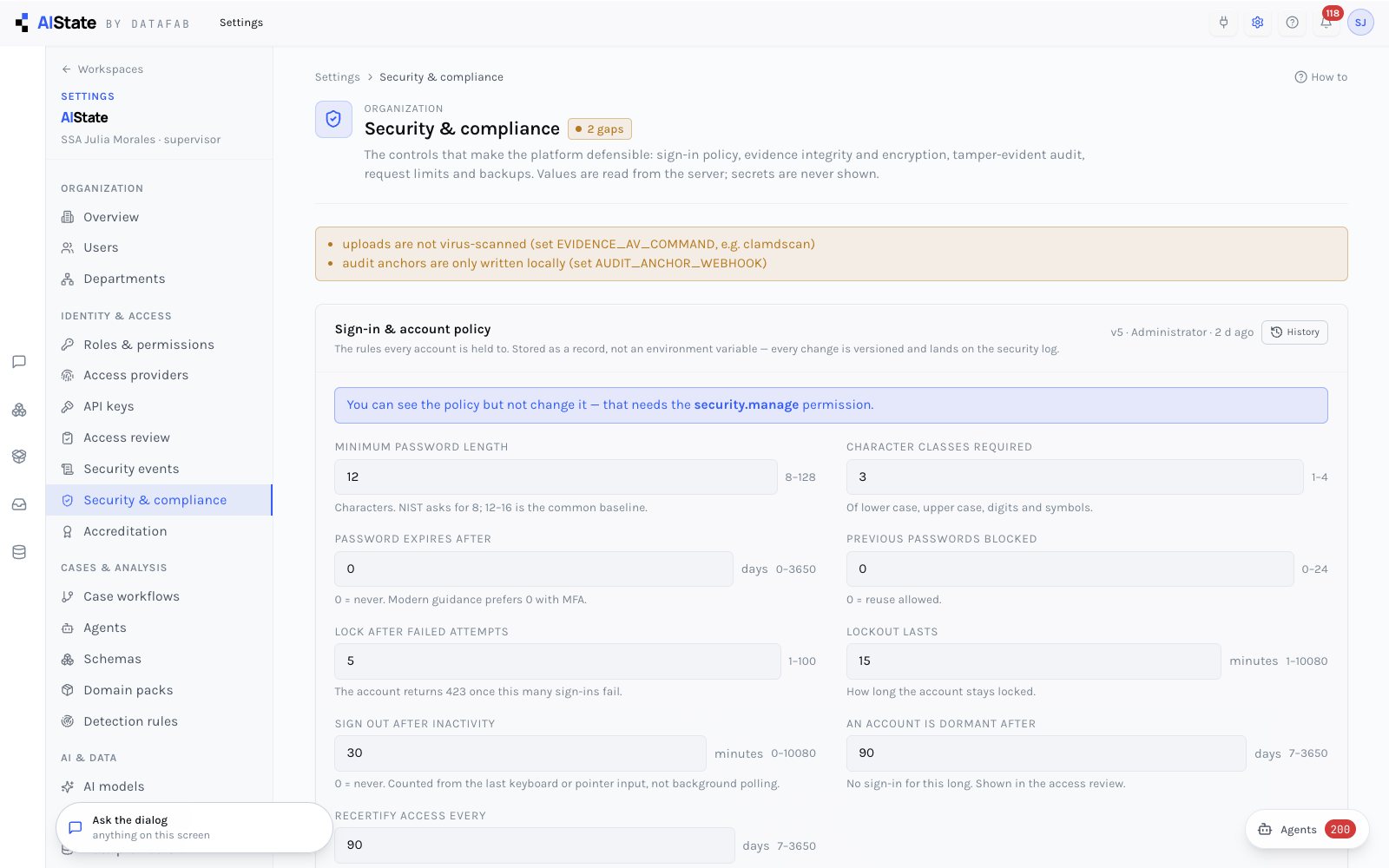Open the Departments settings page
1389x868 pixels.
pos(159,279)
